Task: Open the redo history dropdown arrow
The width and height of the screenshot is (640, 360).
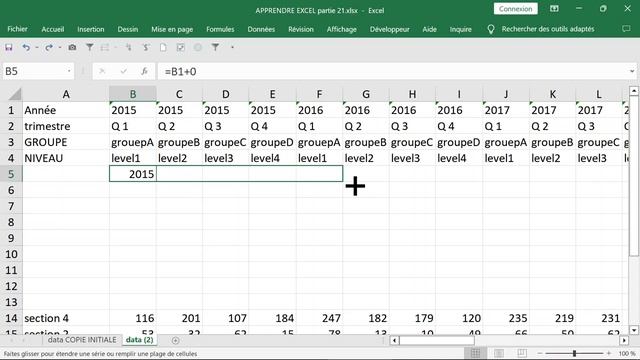Action: [60, 48]
